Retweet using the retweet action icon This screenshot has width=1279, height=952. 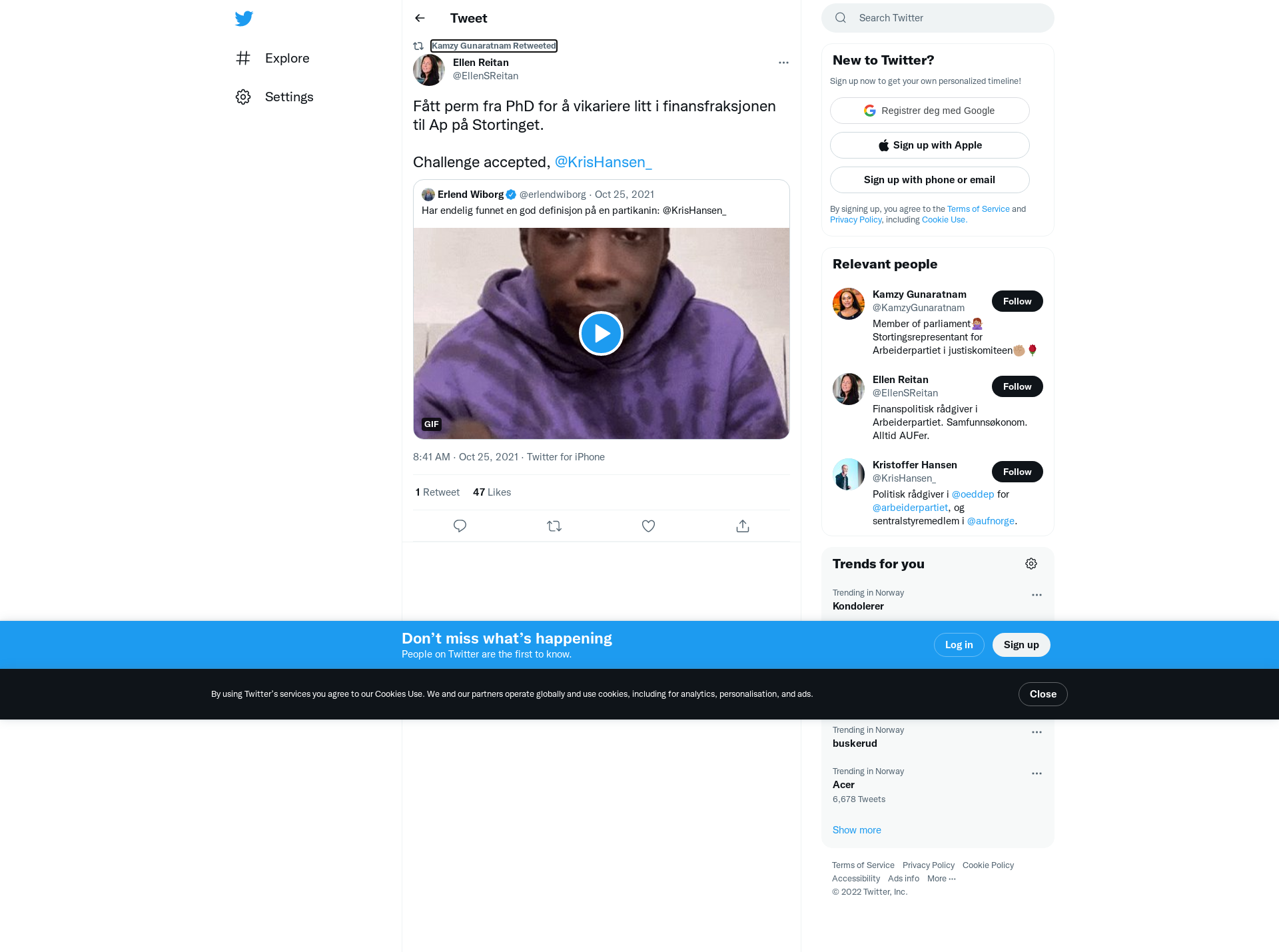[554, 526]
